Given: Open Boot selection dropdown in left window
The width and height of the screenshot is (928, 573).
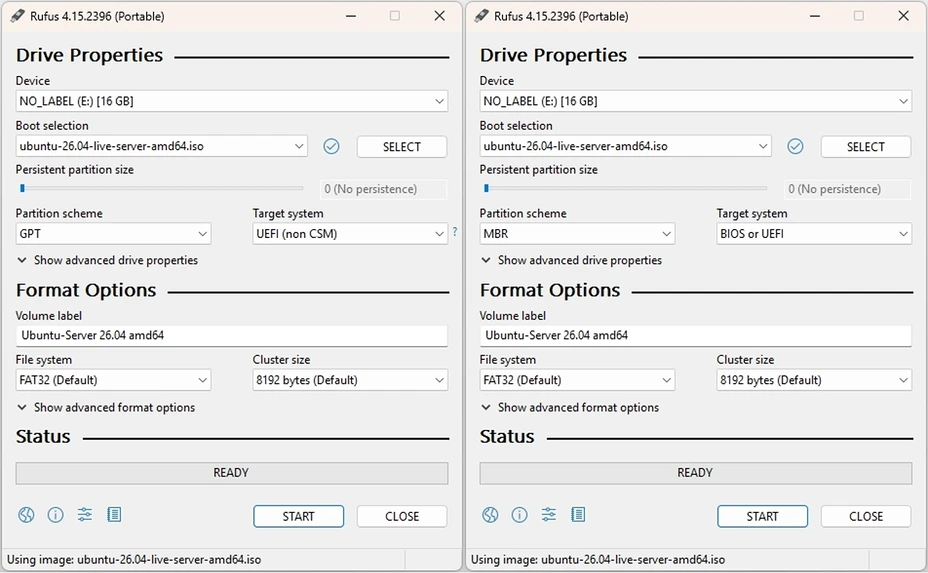Looking at the screenshot, I should coord(162,146).
